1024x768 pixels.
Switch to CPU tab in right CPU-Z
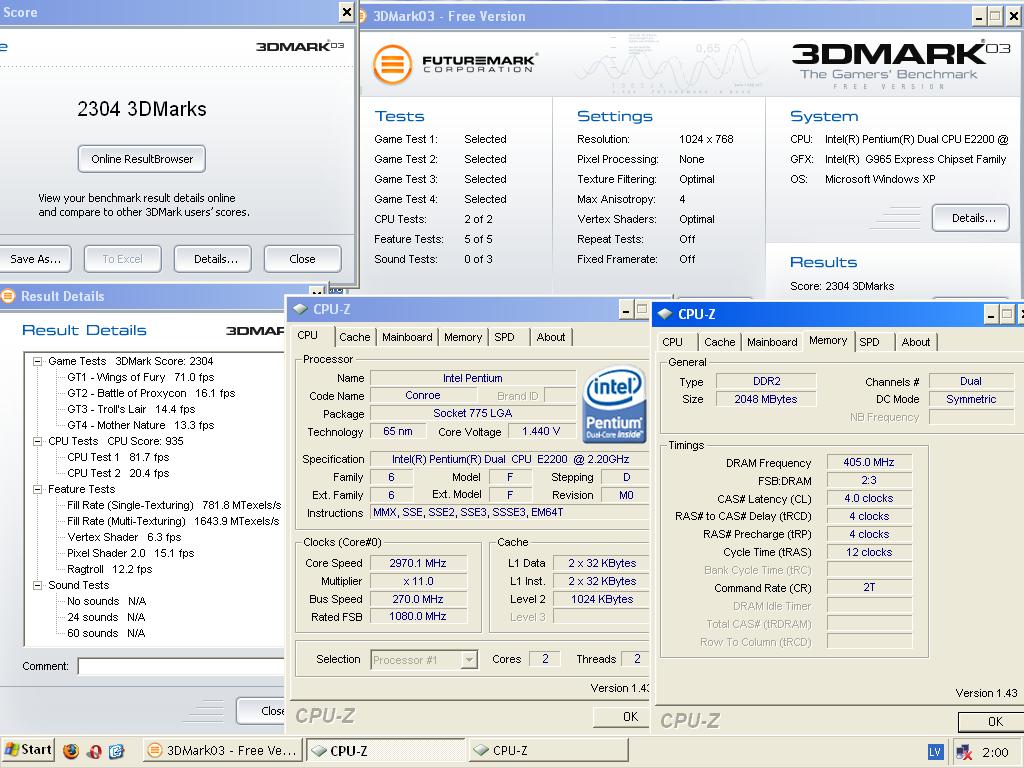673,342
